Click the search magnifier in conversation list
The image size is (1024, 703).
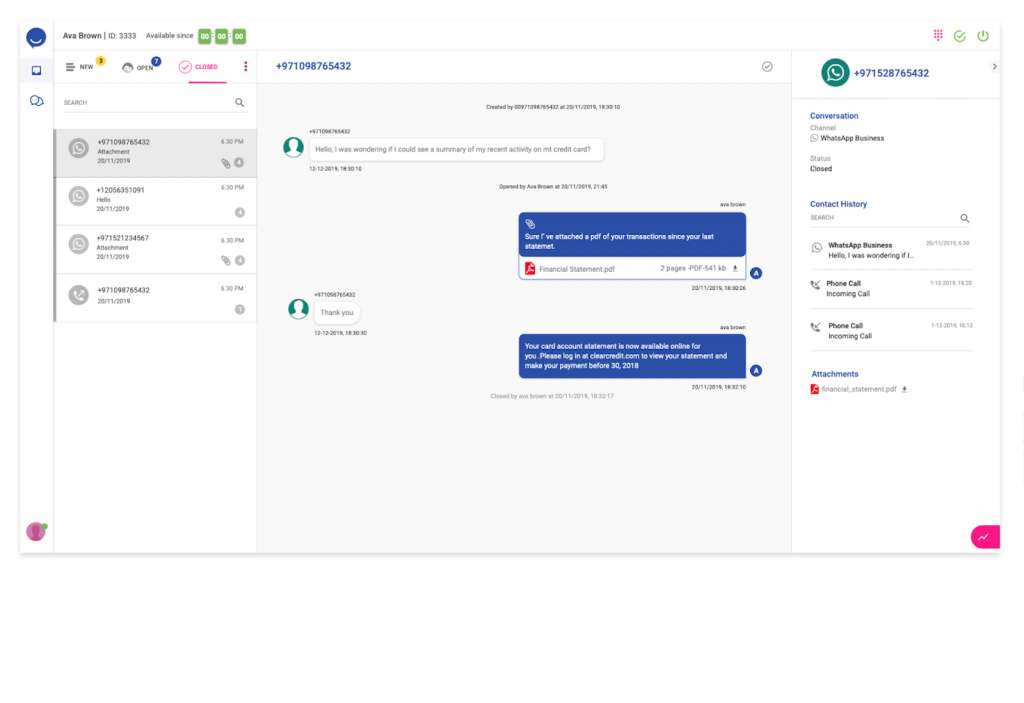[x=240, y=103]
